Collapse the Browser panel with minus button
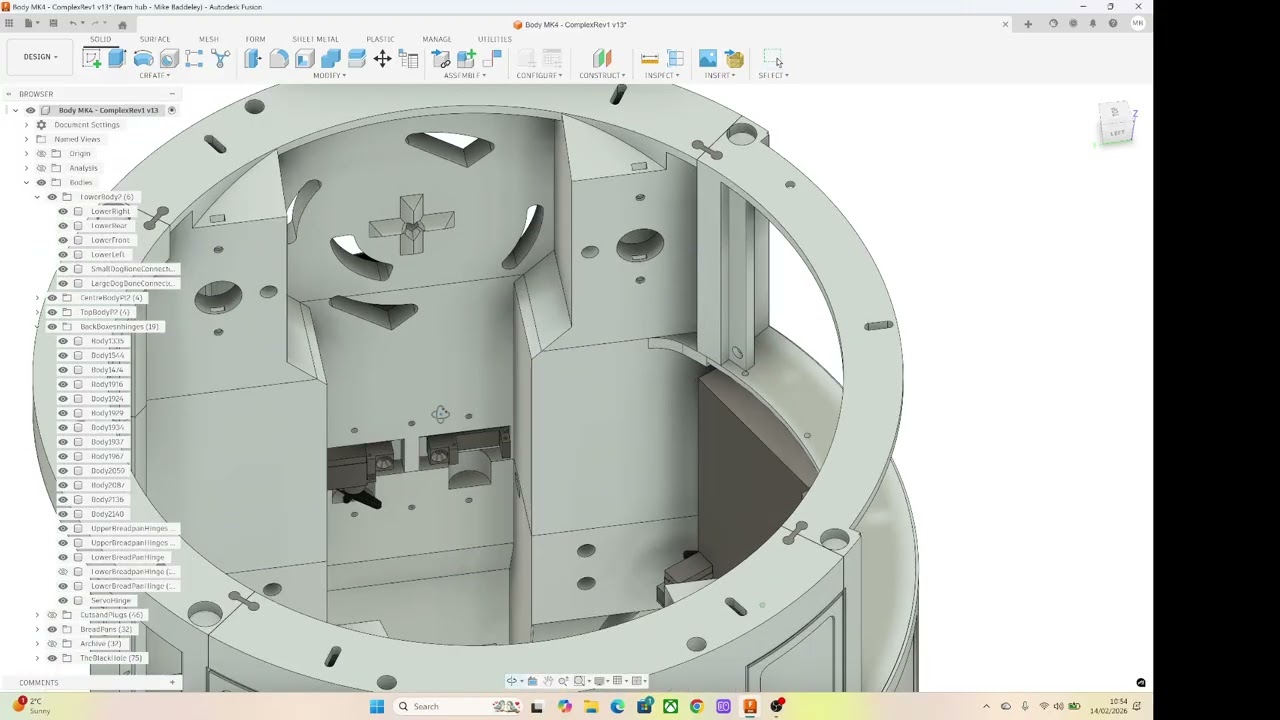 (x=172, y=94)
